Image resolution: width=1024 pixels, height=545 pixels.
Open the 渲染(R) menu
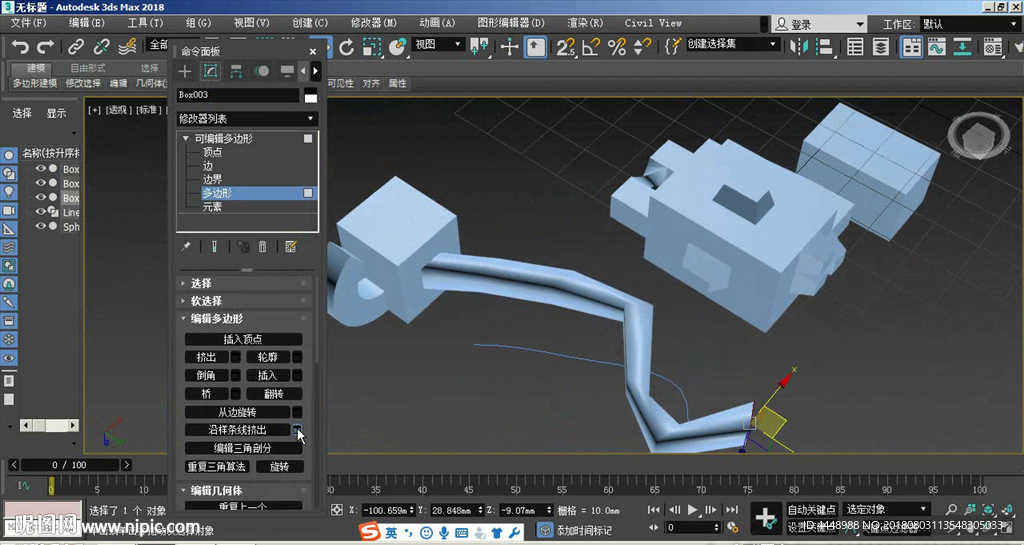(x=585, y=23)
